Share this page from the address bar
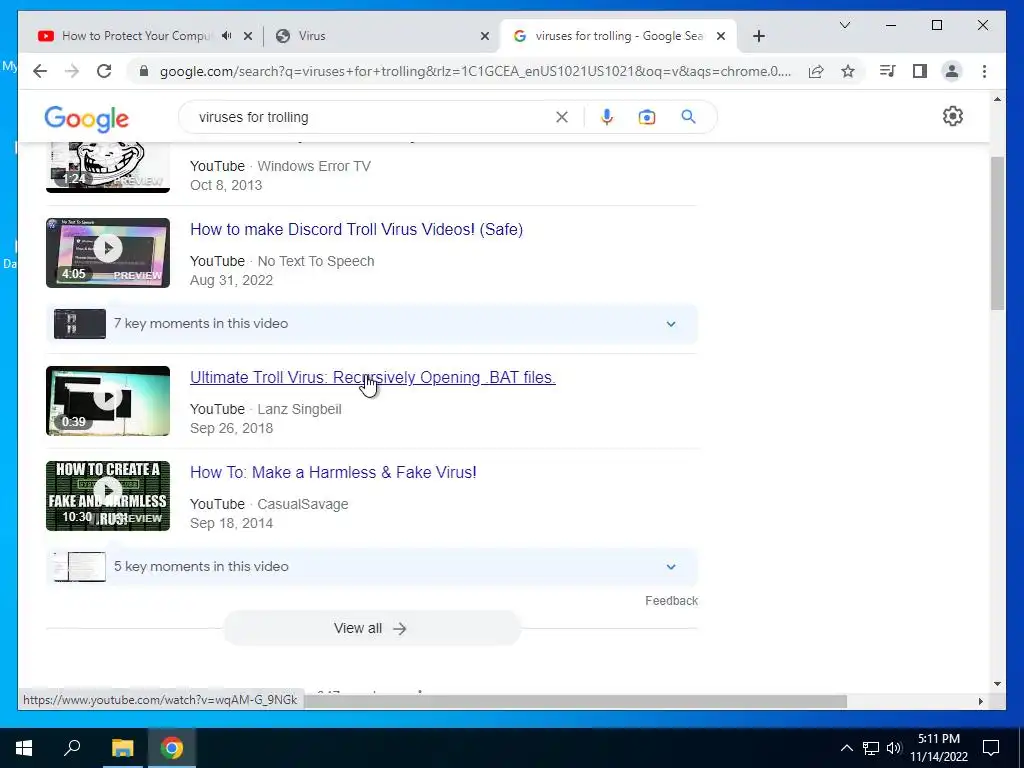 (816, 71)
